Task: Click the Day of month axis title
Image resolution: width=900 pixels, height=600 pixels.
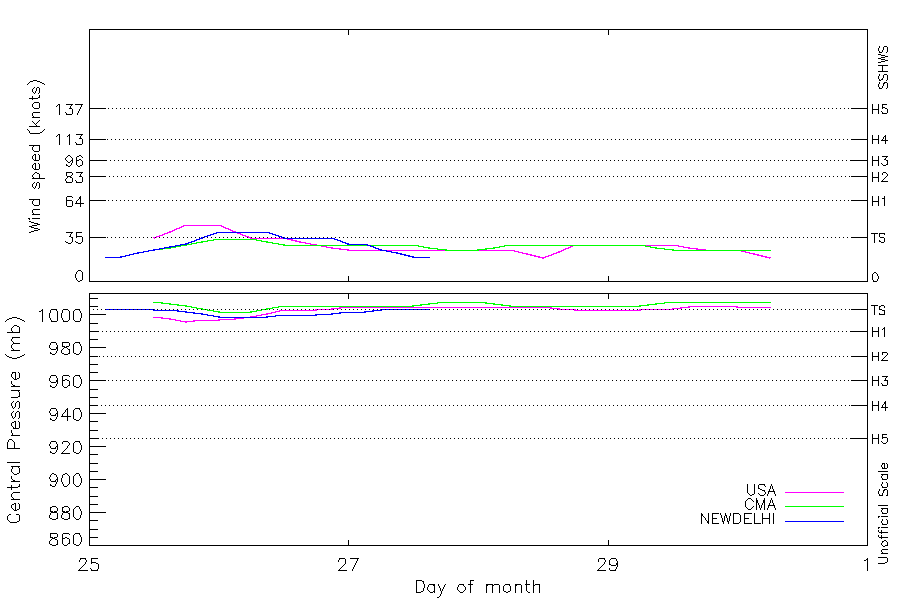Action: (x=478, y=587)
